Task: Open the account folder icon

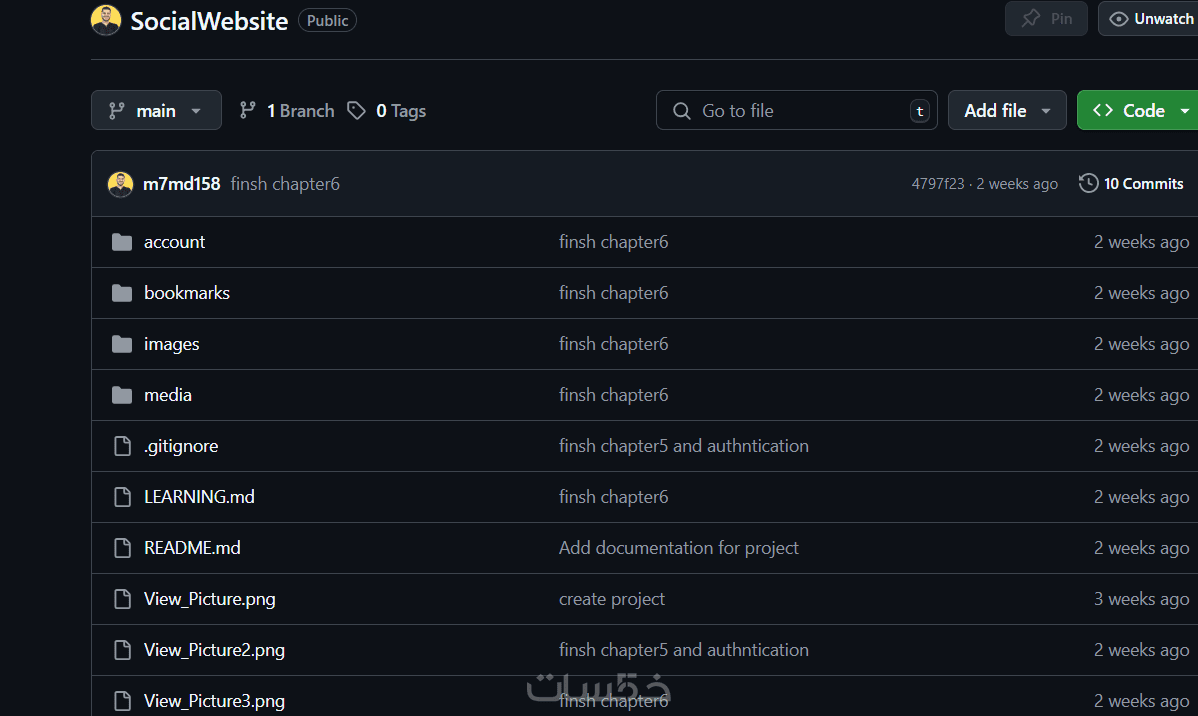Action: point(122,242)
